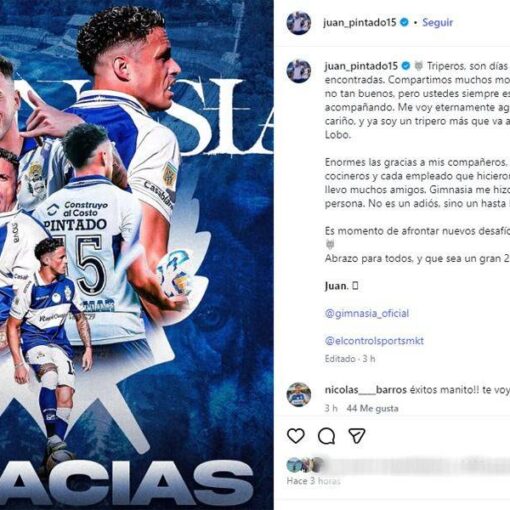Open juan_pintado15 username in the caption
The height and width of the screenshot is (510, 510).
[x=361, y=66]
